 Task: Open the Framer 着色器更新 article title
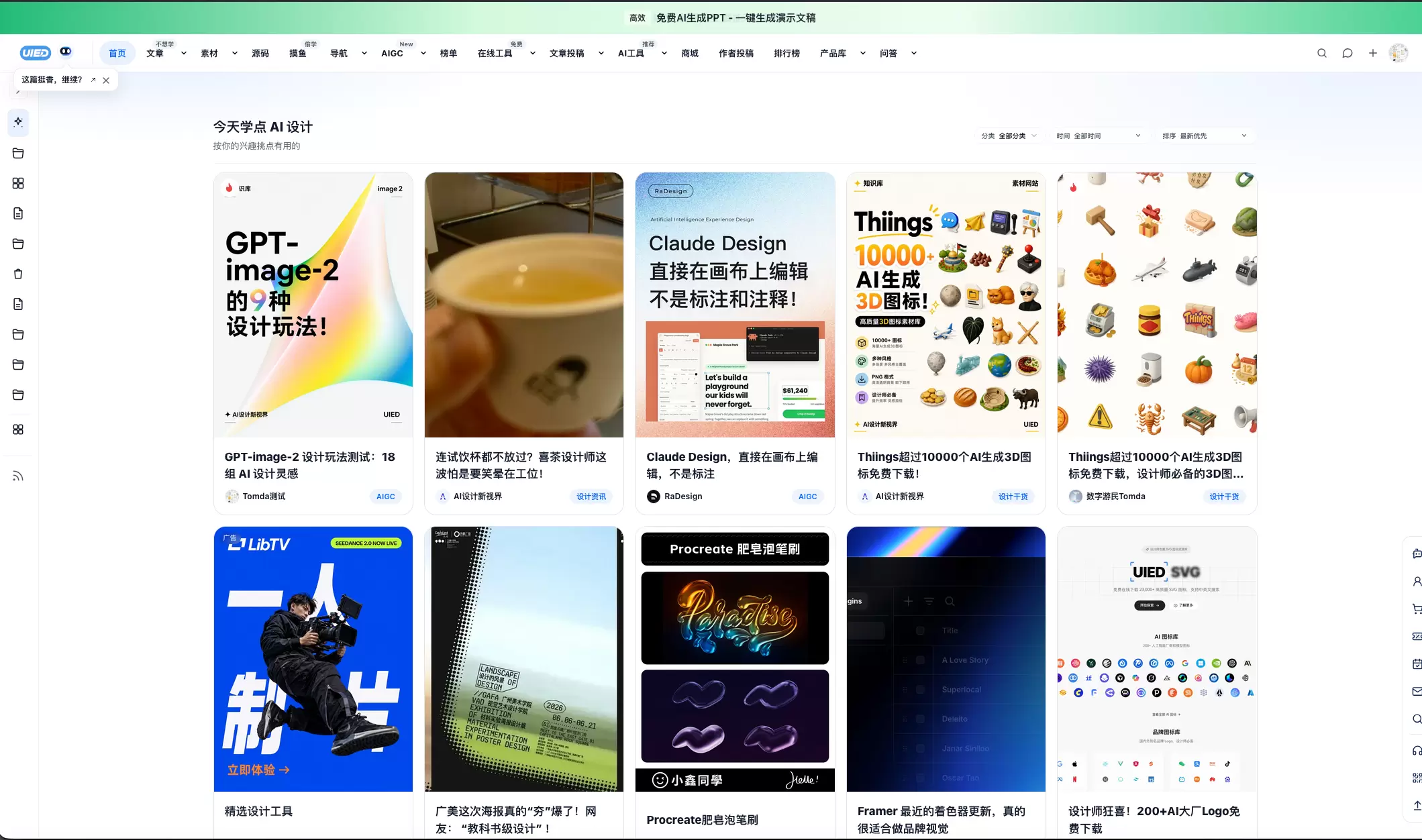point(942,820)
